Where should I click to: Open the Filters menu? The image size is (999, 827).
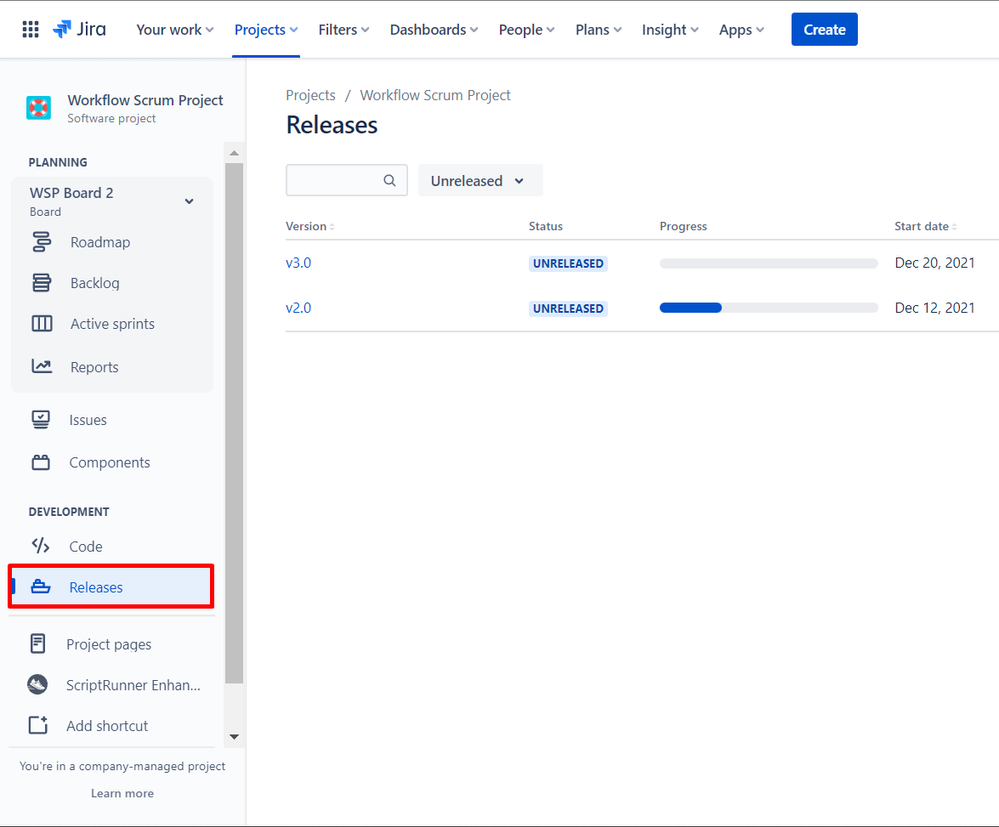[344, 30]
